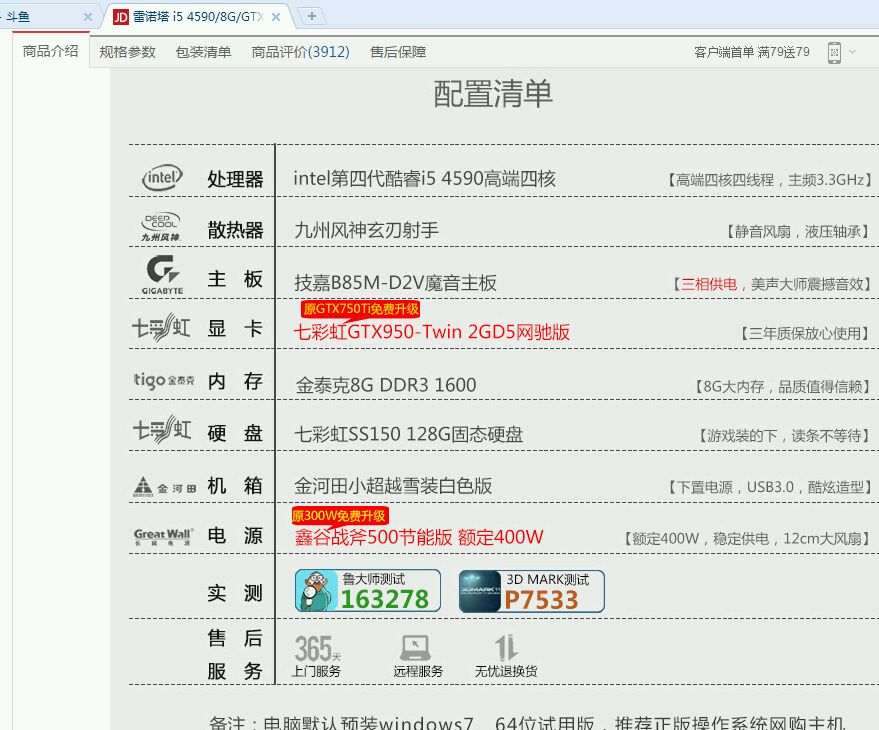879x730 pixels.
Task: Click the 机箱 row label
Action: [235, 486]
